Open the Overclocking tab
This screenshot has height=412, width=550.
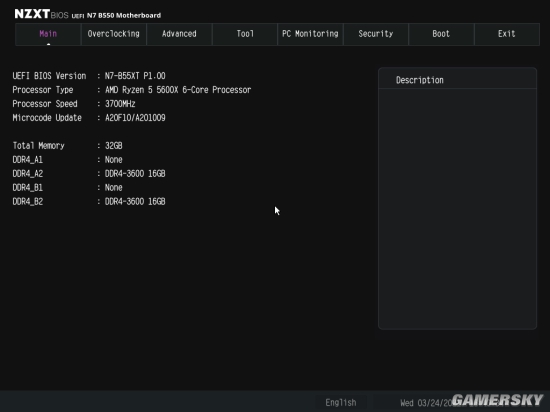[114, 34]
